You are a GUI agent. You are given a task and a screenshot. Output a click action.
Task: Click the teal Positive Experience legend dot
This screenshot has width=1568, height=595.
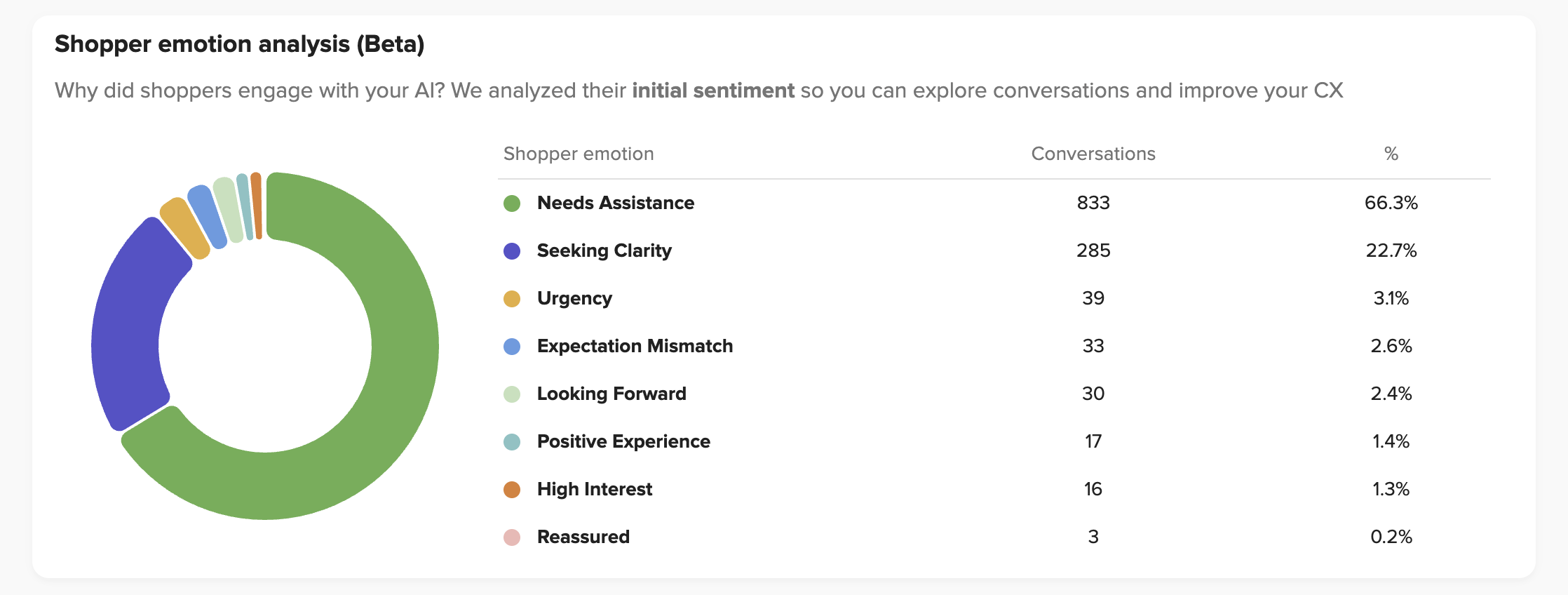pos(512,442)
